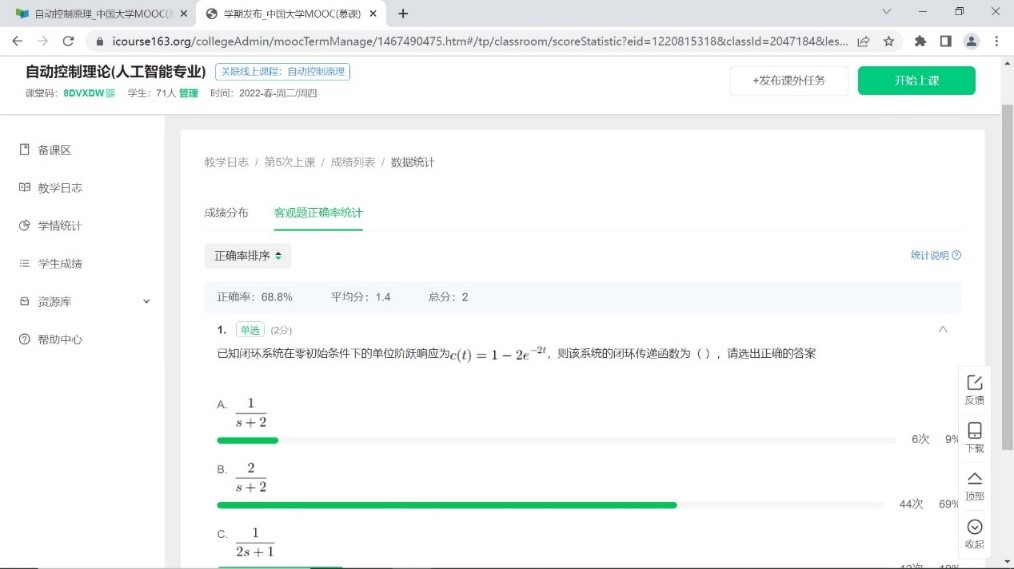Open the 统计说明 help link
This screenshot has height=569, width=1014.
[x=935, y=256]
